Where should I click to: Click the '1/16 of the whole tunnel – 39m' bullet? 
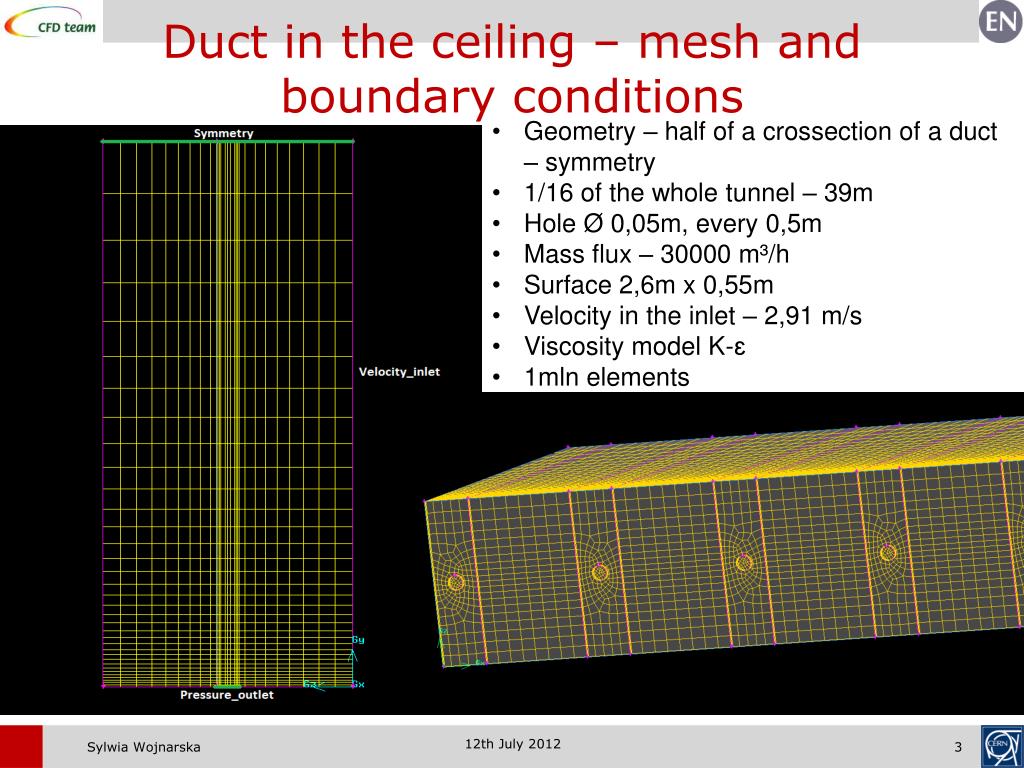697,193
